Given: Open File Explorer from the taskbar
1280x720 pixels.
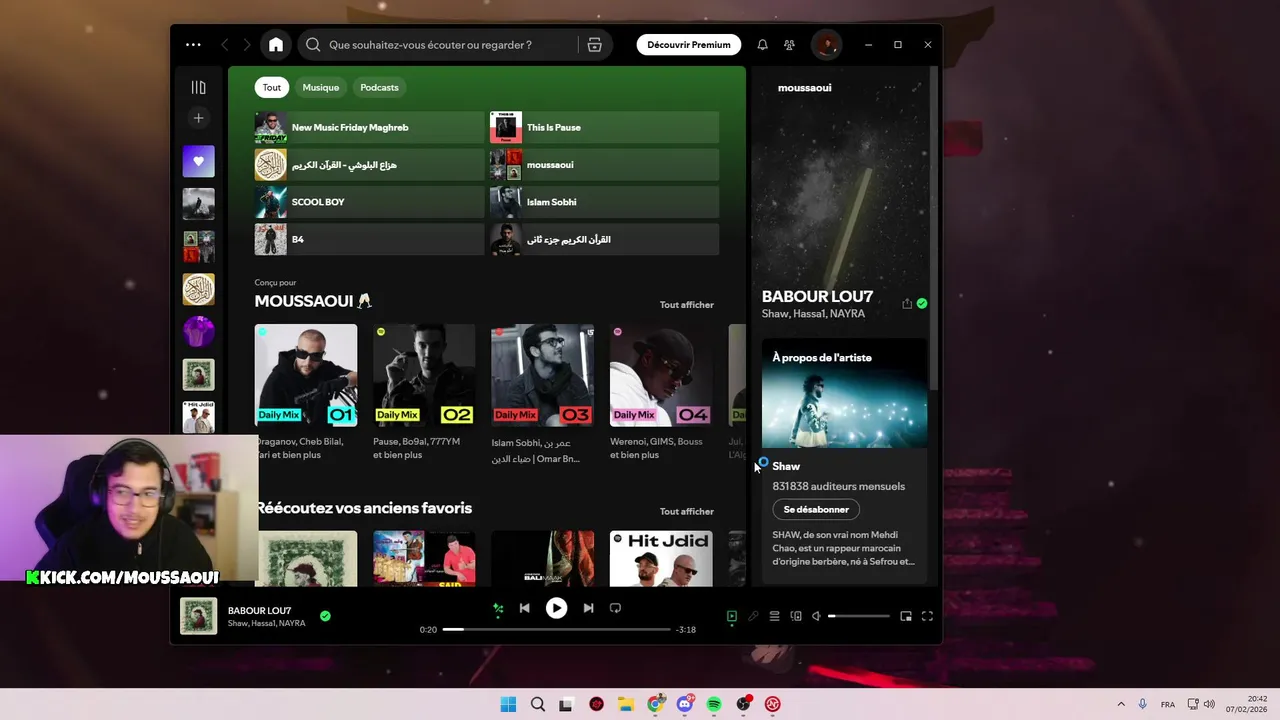Looking at the screenshot, I should (626, 704).
